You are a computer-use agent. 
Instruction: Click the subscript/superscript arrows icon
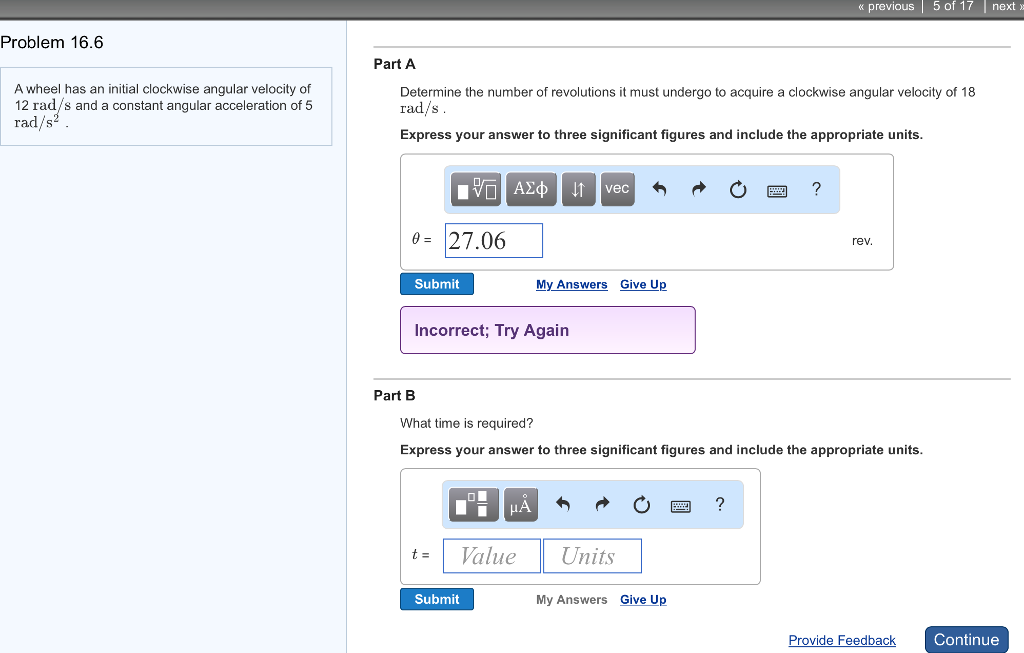(x=578, y=189)
